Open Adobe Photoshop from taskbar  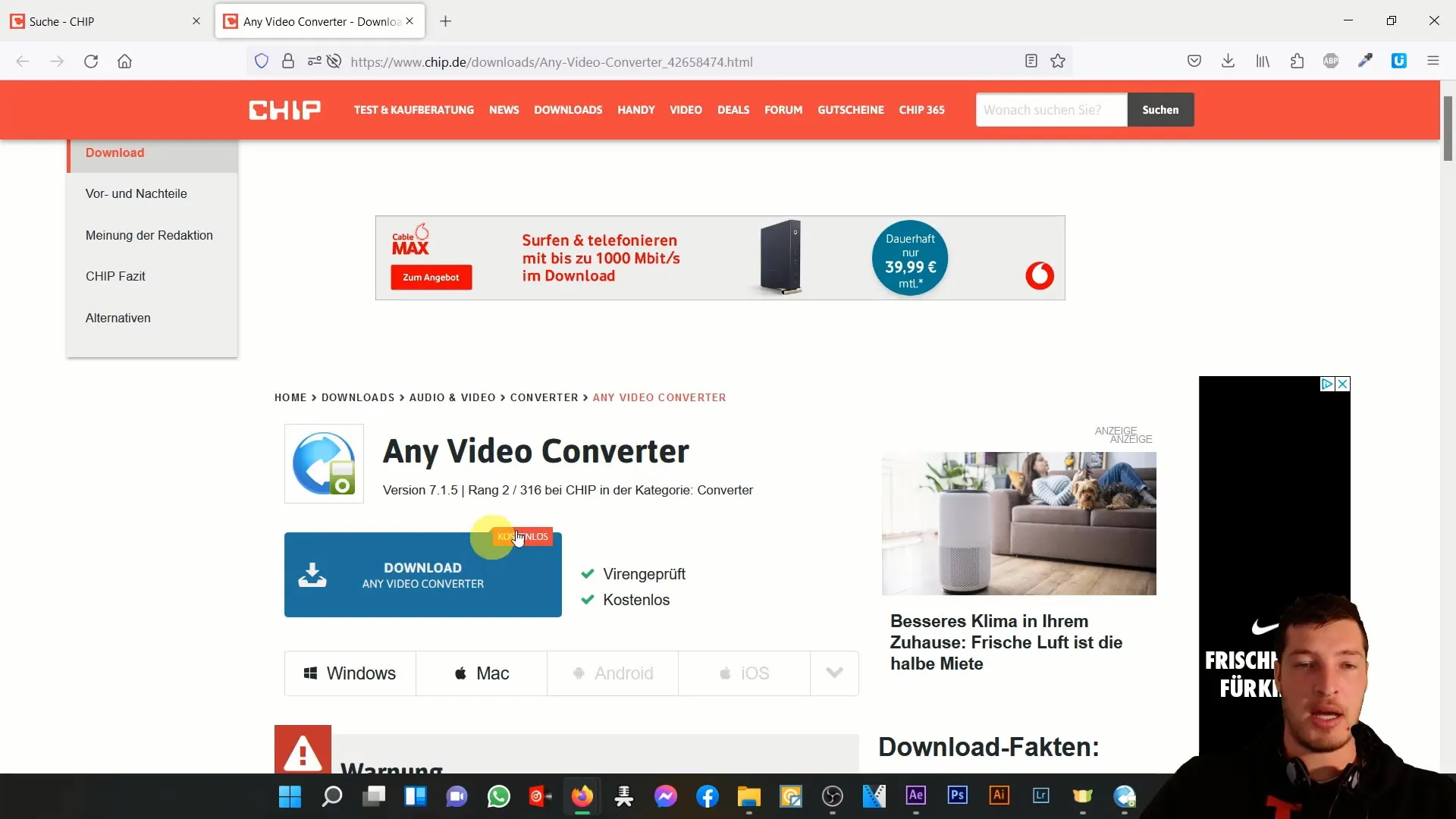point(956,796)
